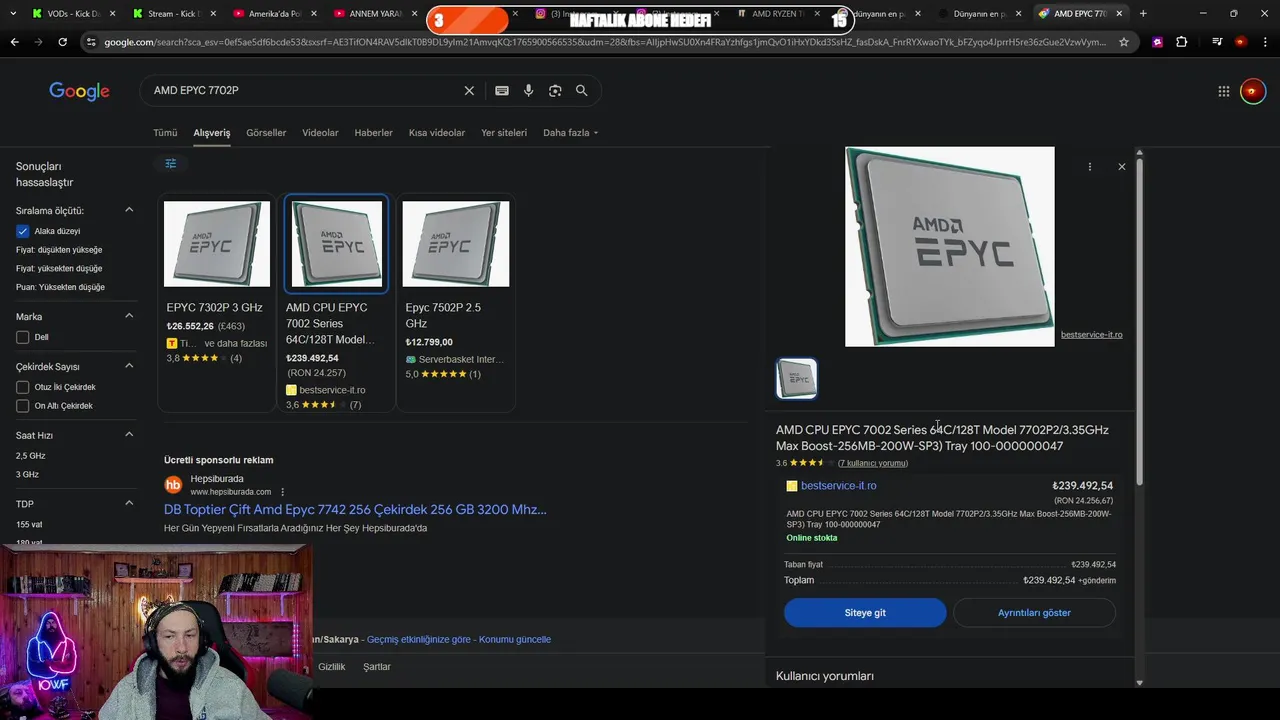Filter by 155 vat TDP
Screen dimensions: 1280x720
click(29, 524)
